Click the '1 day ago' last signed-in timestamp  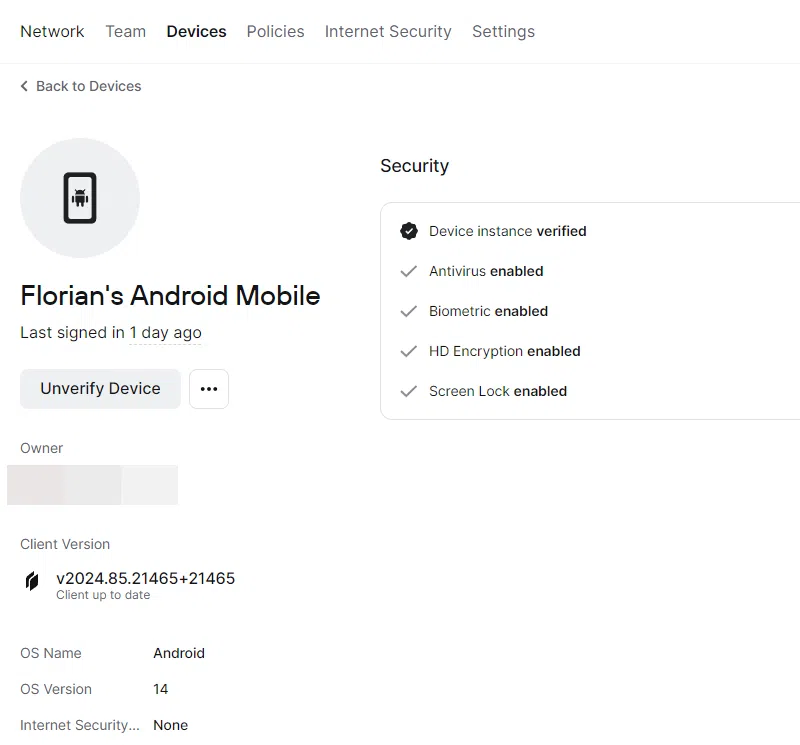165,333
